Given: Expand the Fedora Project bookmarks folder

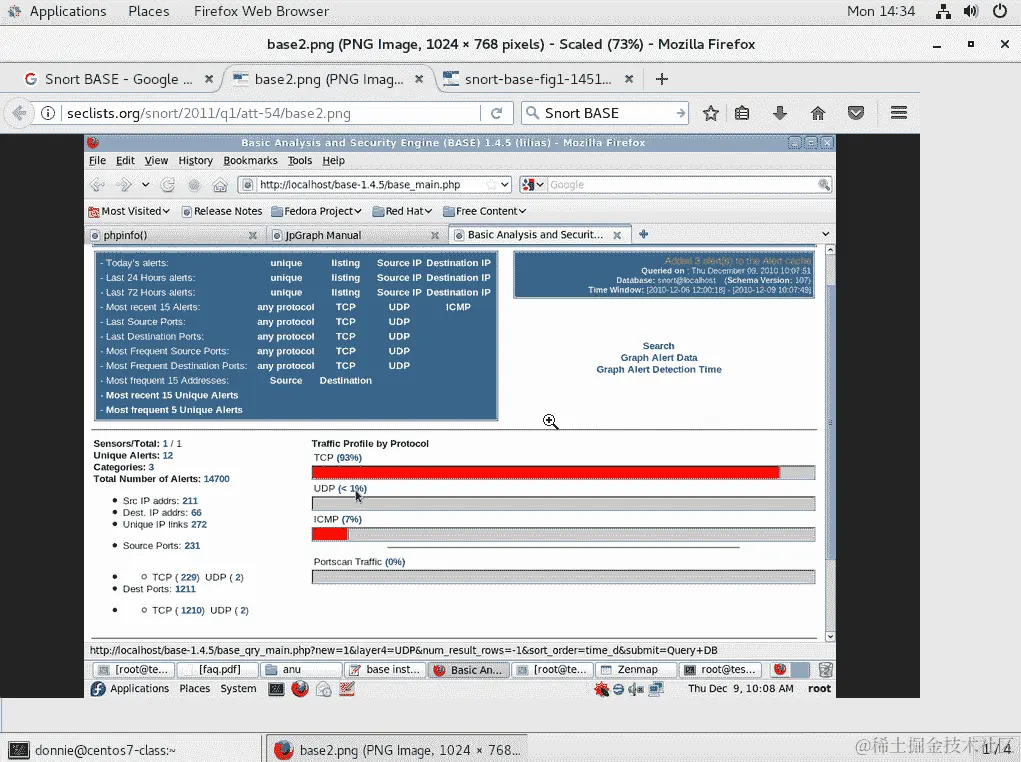Looking at the screenshot, I should coord(316,211).
